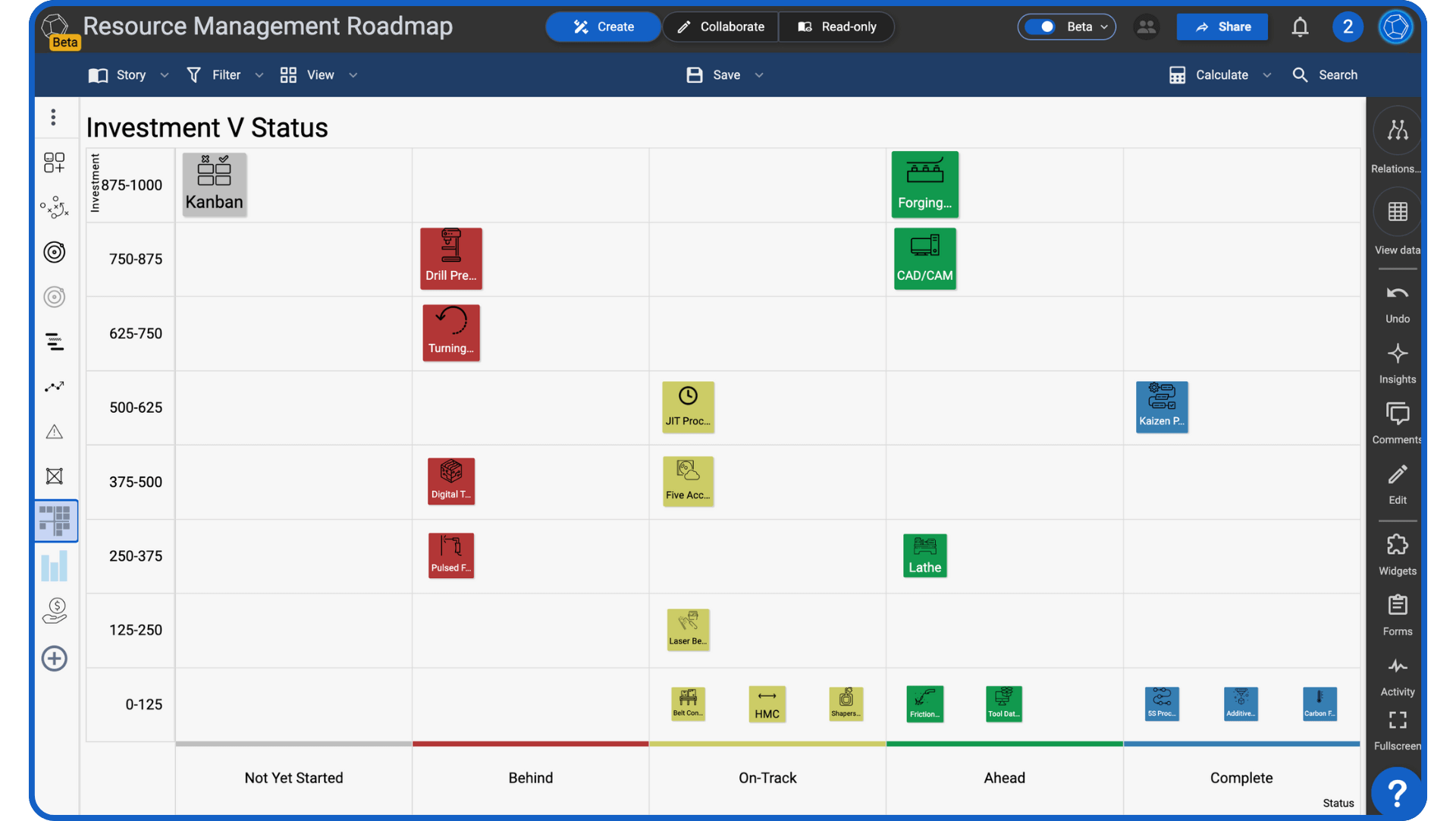This screenshot has height=821, width=1456.
Task: Select the green Forging card
Action: [x=924, y=184]
